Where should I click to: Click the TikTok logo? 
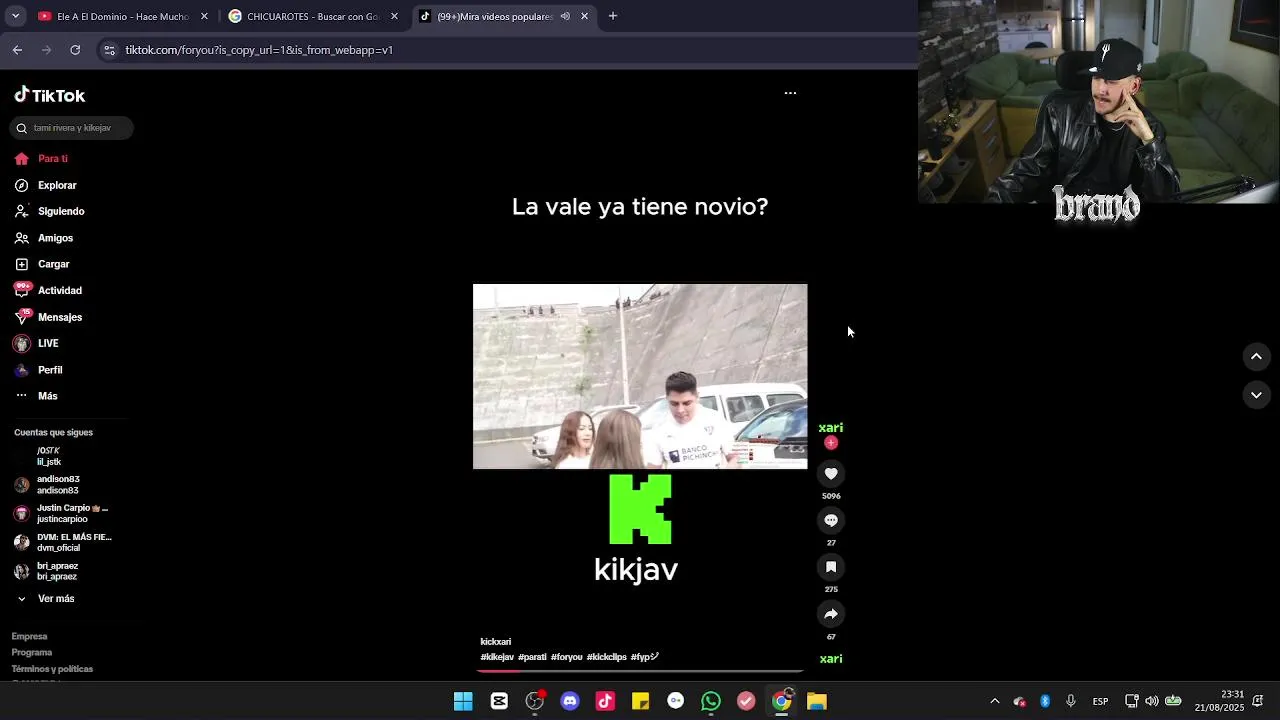[x=50, y=95]
